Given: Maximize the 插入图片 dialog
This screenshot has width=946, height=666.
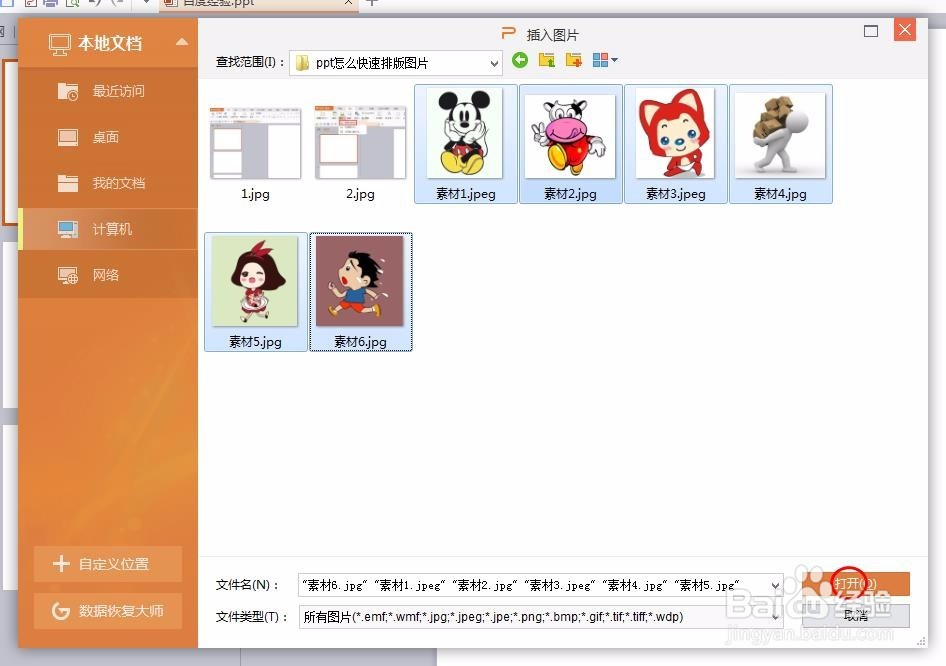Looking at the screenshot, I should [x=871, y=31].
